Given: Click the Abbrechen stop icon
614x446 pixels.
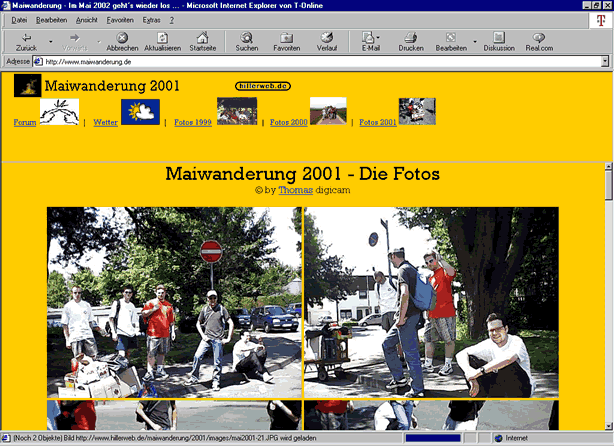Looking at the screenshot, I should tap(122, 38).
